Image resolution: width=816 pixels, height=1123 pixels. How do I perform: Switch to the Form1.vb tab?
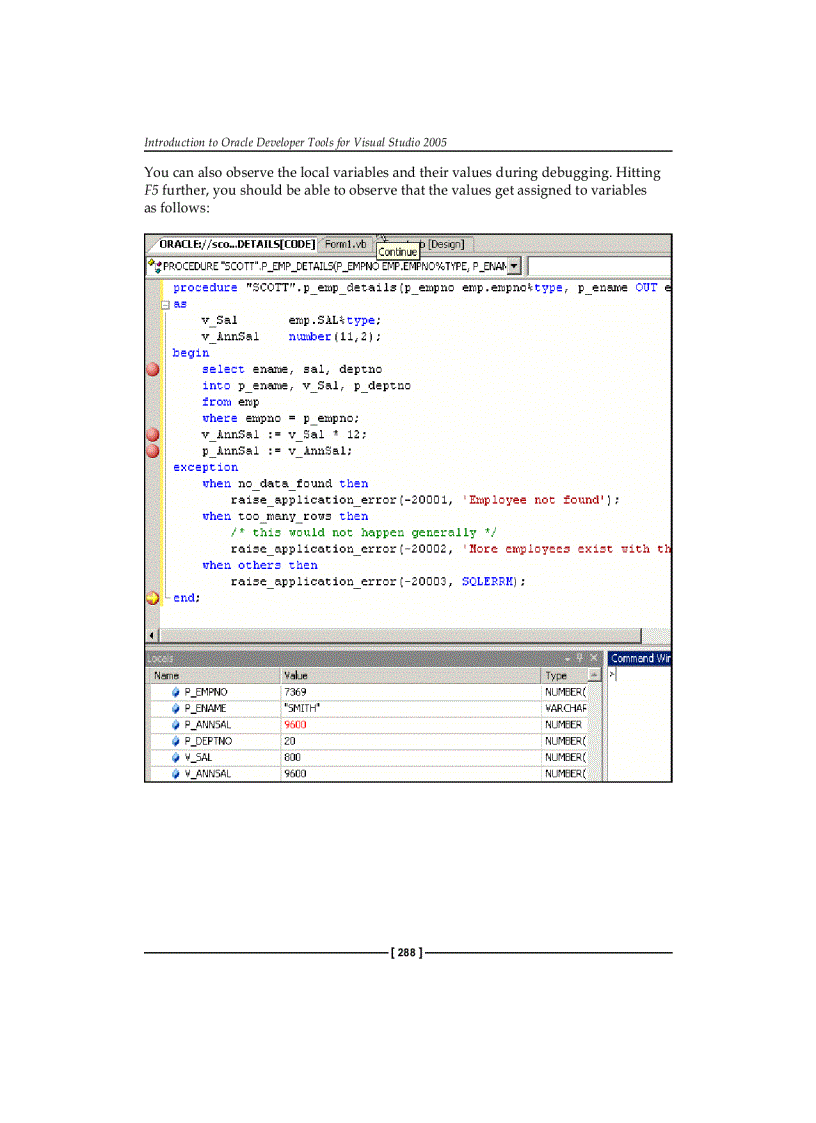point(344,244)
